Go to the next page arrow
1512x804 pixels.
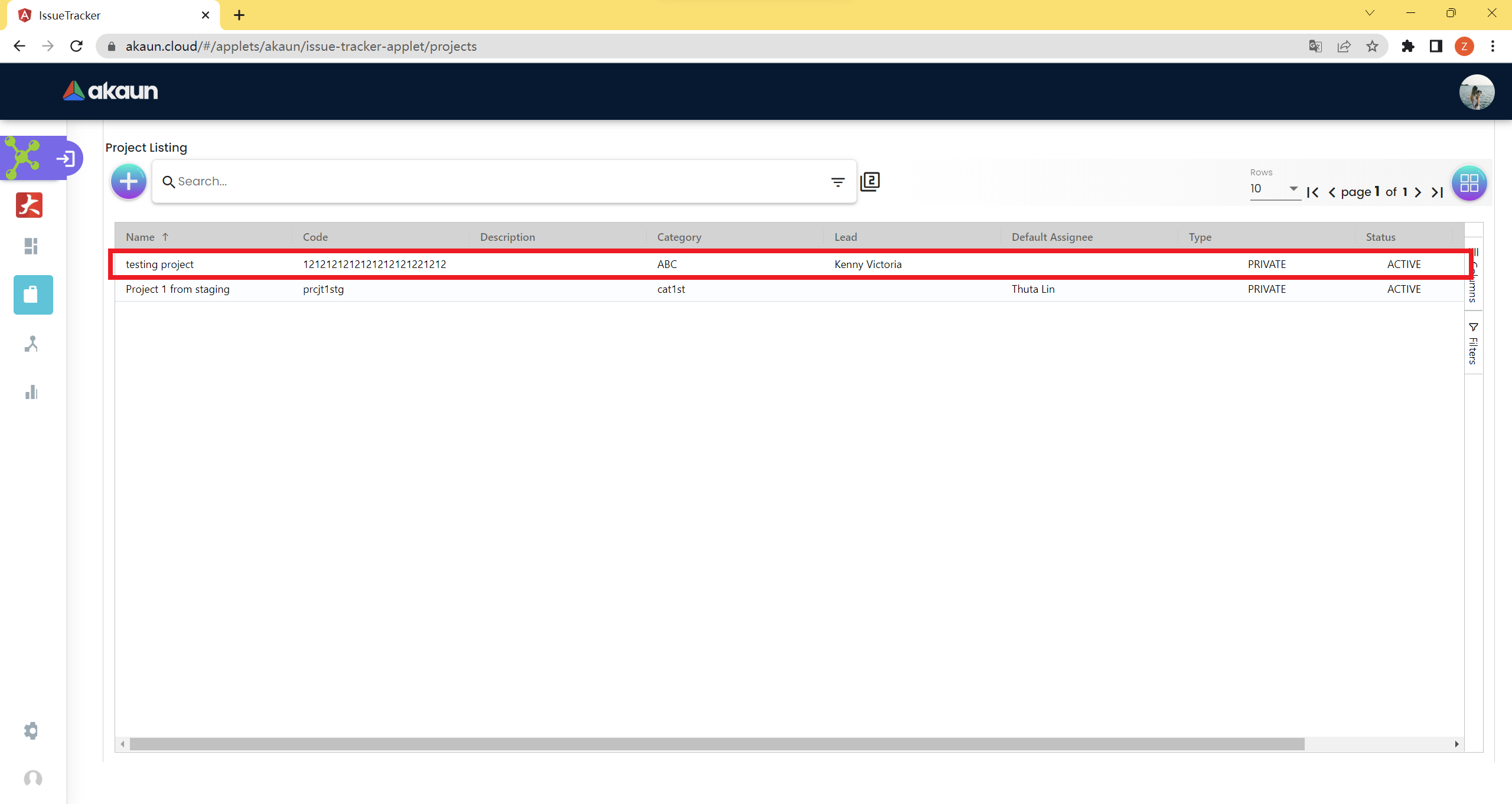(x=1418, y=192)
